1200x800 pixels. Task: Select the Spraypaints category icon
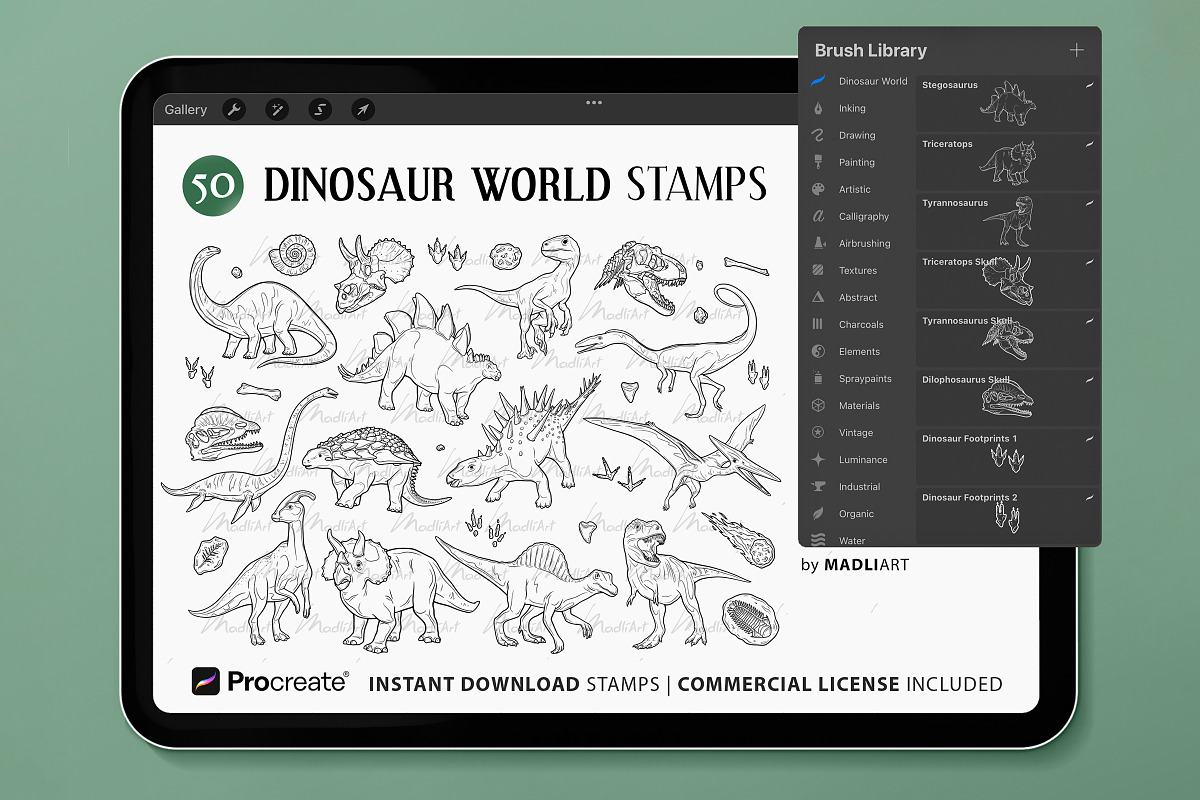click(x=818, y=378)
